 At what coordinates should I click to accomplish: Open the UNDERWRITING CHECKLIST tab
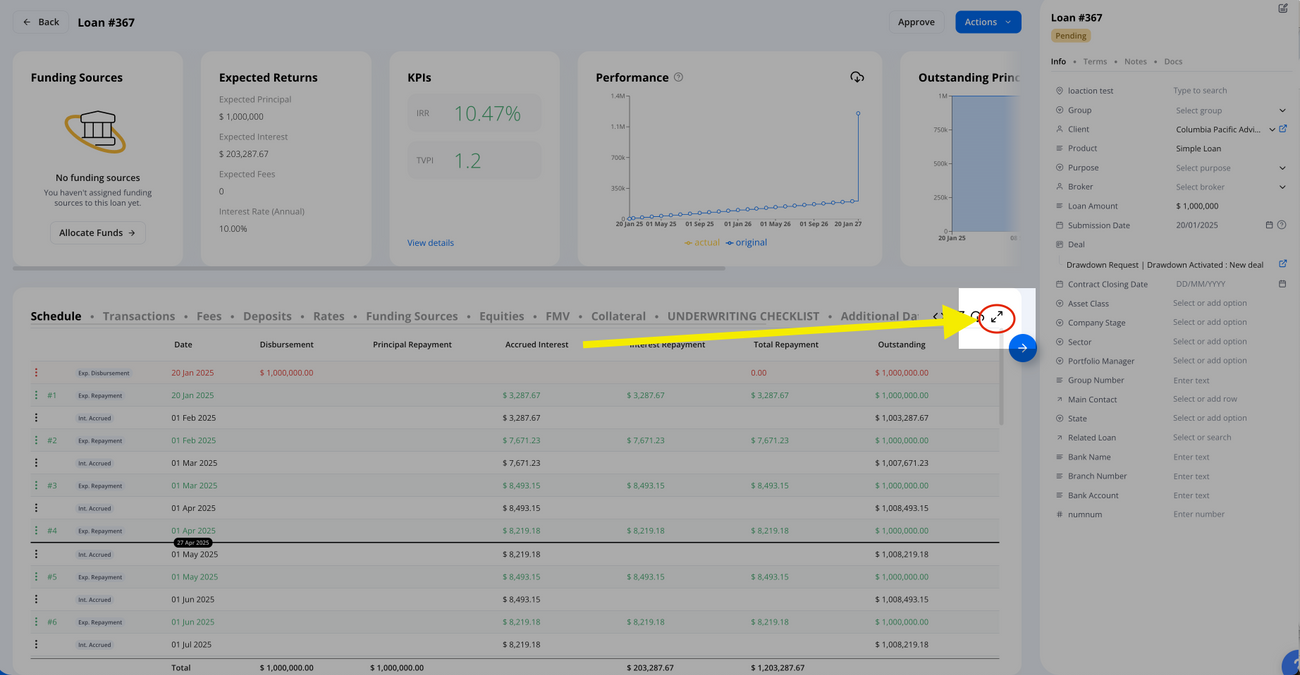tap(743, 316)
